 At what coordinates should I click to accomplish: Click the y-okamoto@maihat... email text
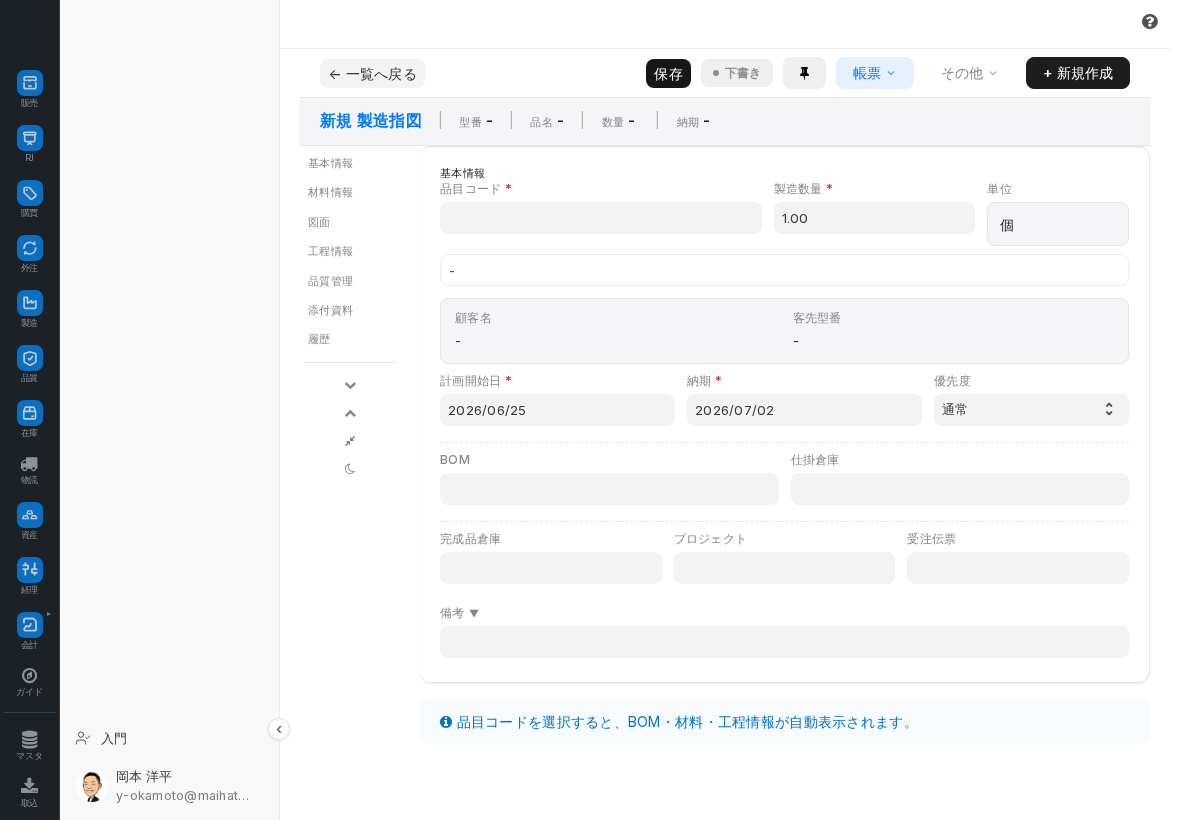pyautogui.click(x=182, y=796)
